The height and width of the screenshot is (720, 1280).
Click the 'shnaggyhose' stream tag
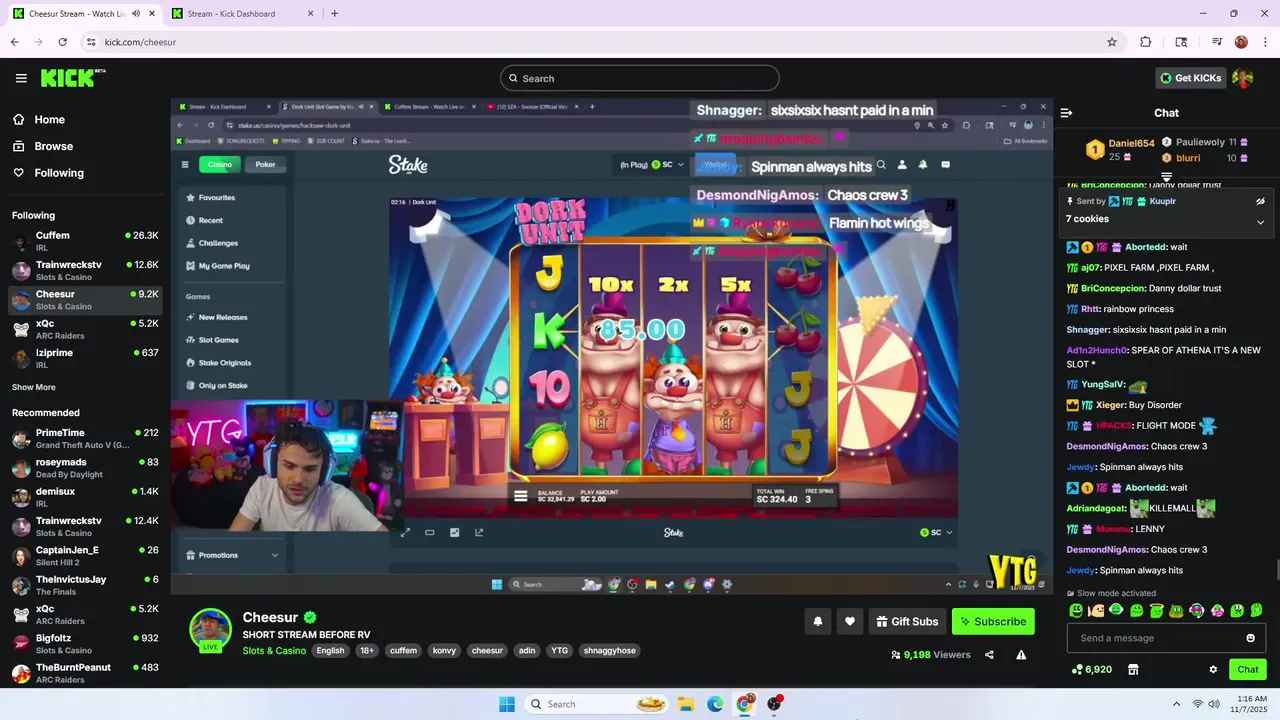tap(609, 650)
